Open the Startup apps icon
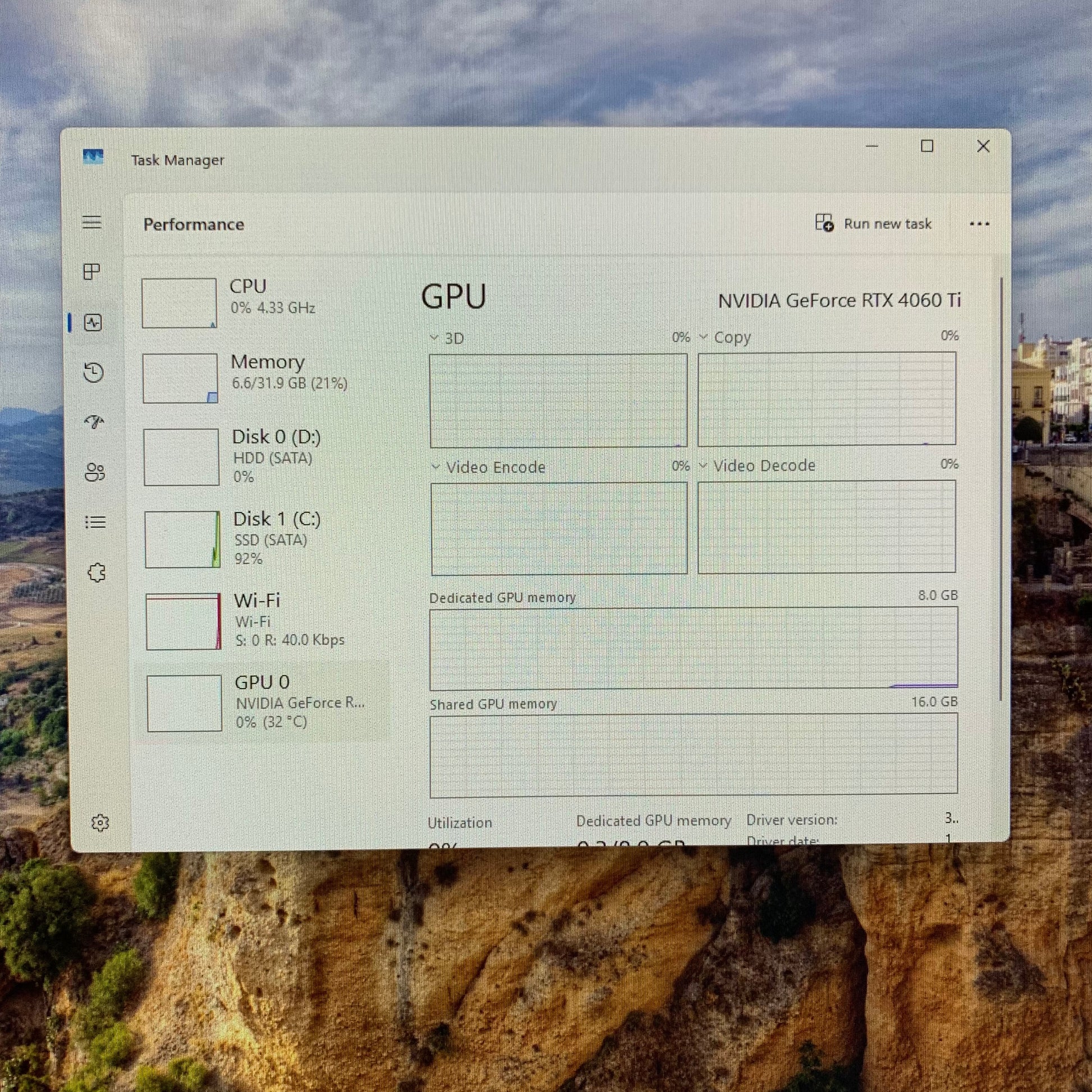The height and width of the screenshot is (1092, 1092). coord(94,421)
